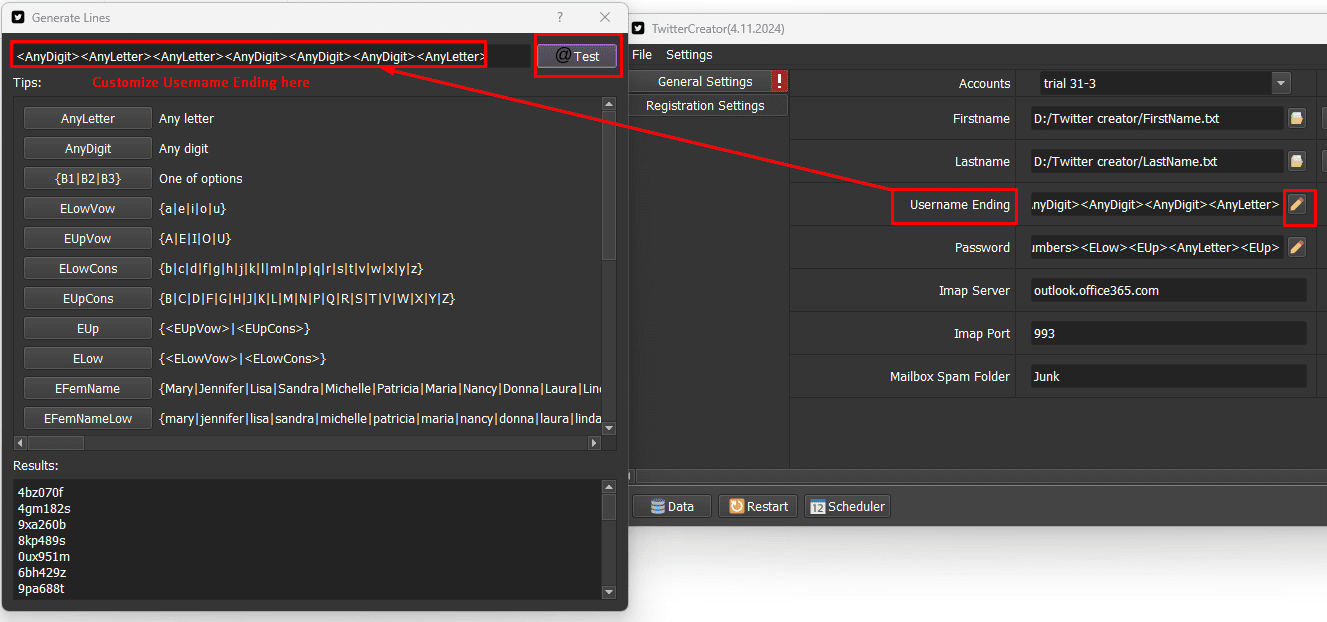The width and height of the screenshot is (1327, 622).
Task: Open the Settings menu in TwitterCreator
Action: tap(689, 55)
